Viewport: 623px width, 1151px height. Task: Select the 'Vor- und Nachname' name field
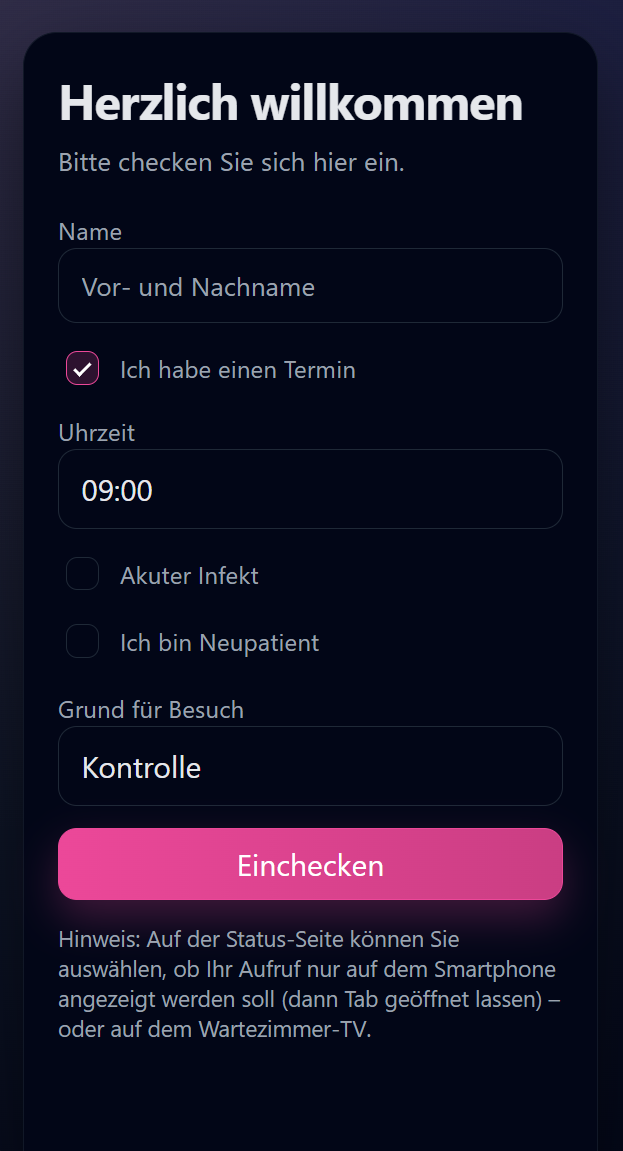point(310,285)
